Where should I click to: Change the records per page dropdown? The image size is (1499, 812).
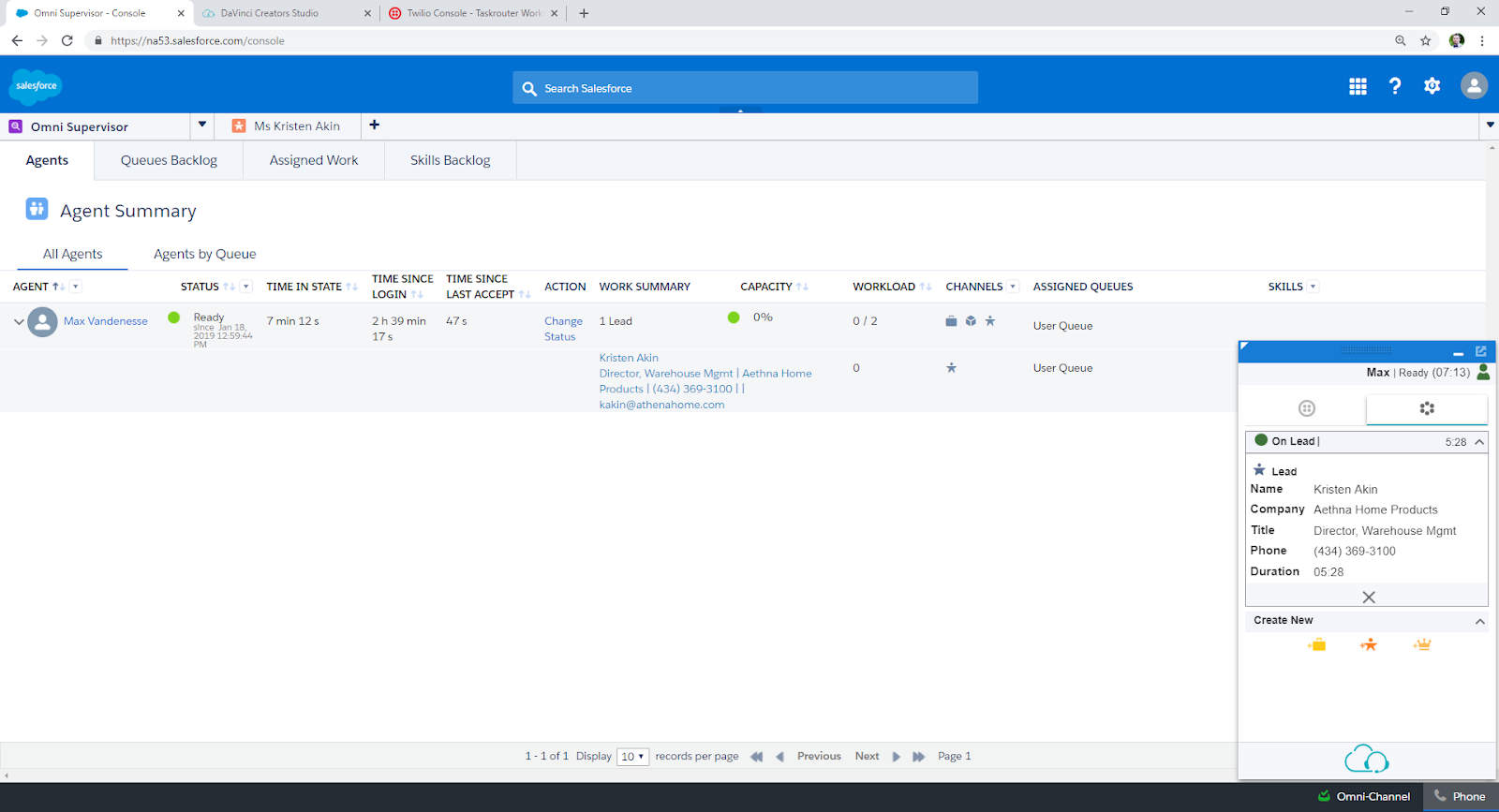click(632, 757)
